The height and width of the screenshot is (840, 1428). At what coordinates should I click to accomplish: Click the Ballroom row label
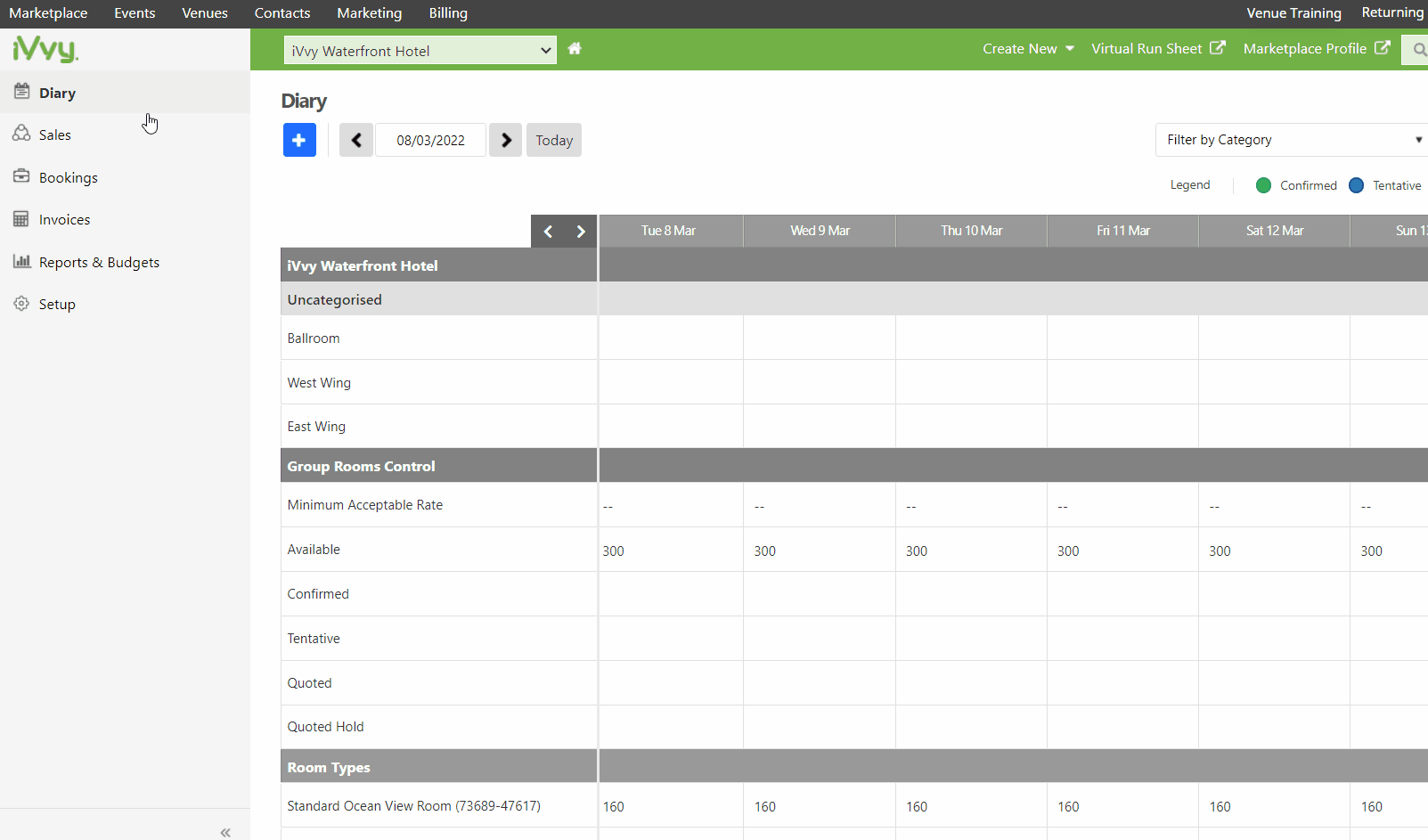(x=314, y=338)
